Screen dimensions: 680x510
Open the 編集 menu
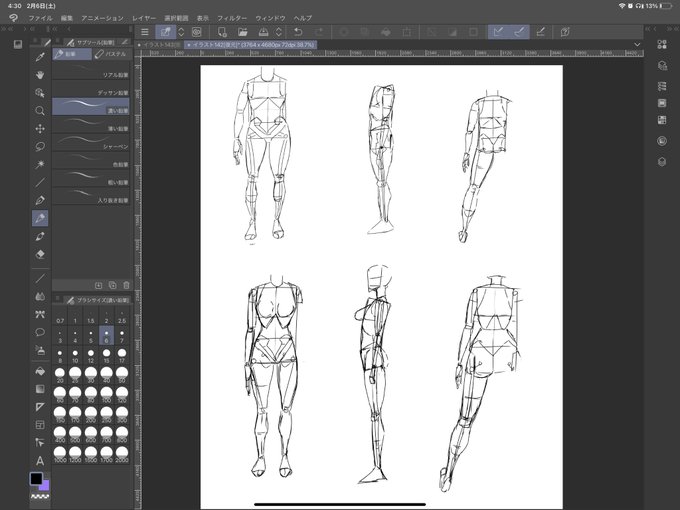coord(67,18)
